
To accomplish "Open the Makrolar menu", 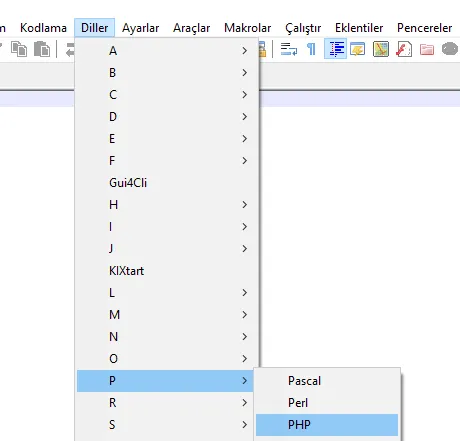I will pos(247,28).
